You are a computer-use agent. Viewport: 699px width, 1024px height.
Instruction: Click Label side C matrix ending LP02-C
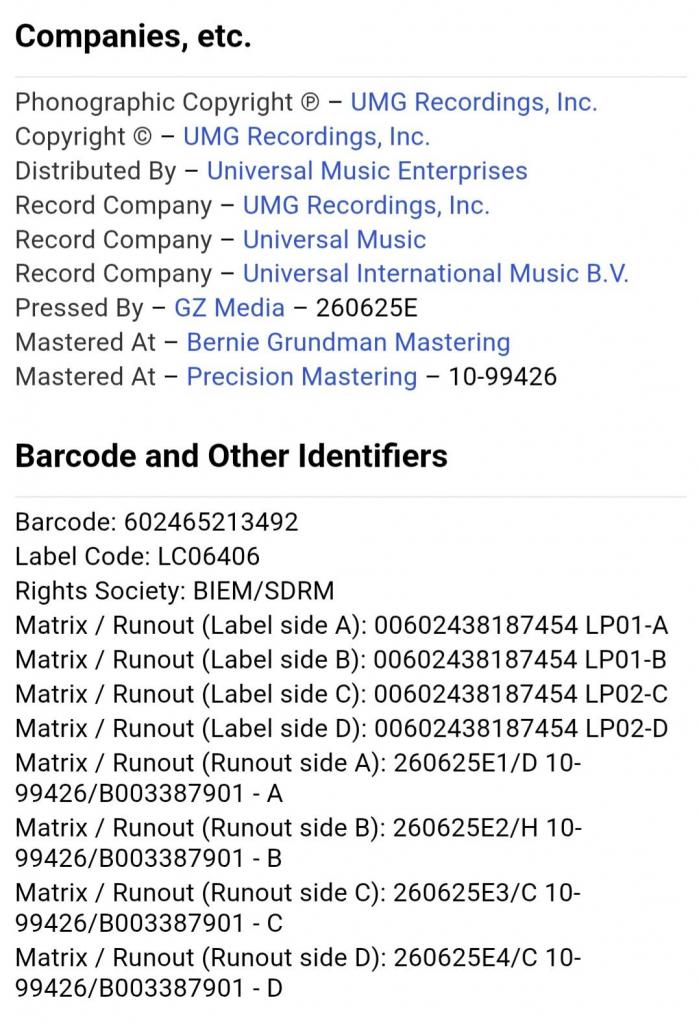(x=520, y=694)
